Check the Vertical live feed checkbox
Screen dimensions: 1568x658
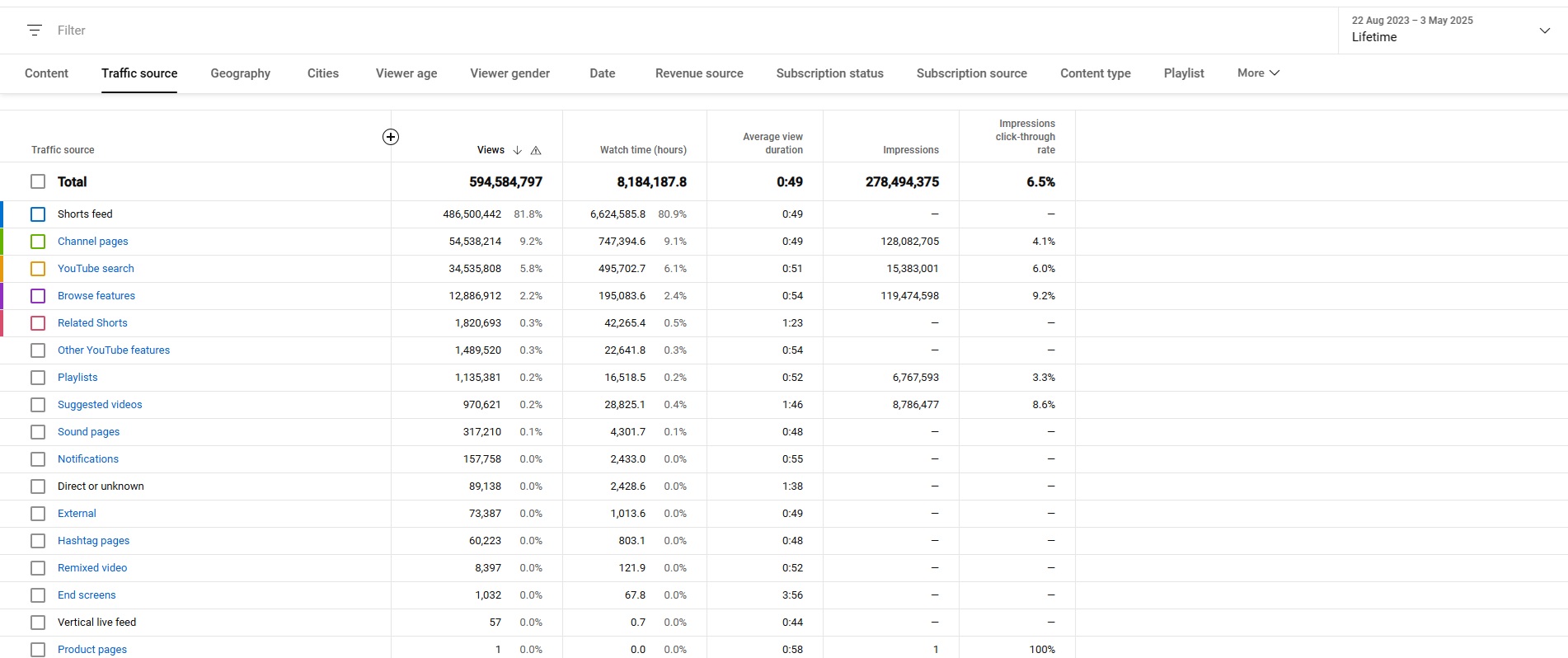[38, 623]
